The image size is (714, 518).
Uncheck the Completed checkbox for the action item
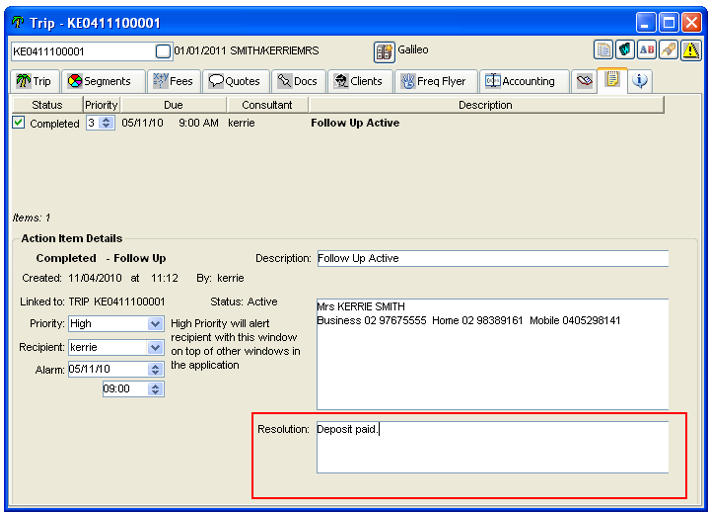18,123
